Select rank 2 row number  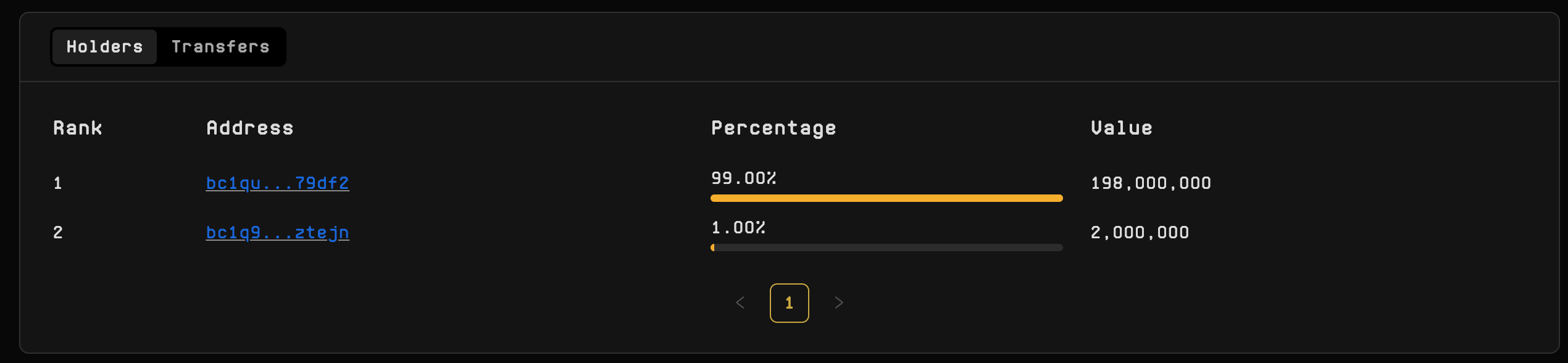[57, 233]
